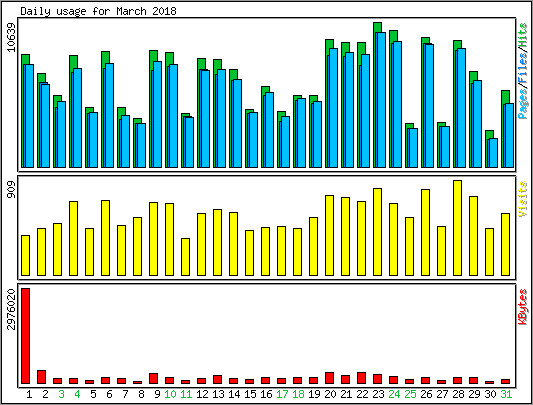The width and height of the screenshot is (533, 405).
Task: Select day label 7 on the axis
Action: tap(125, 394)
